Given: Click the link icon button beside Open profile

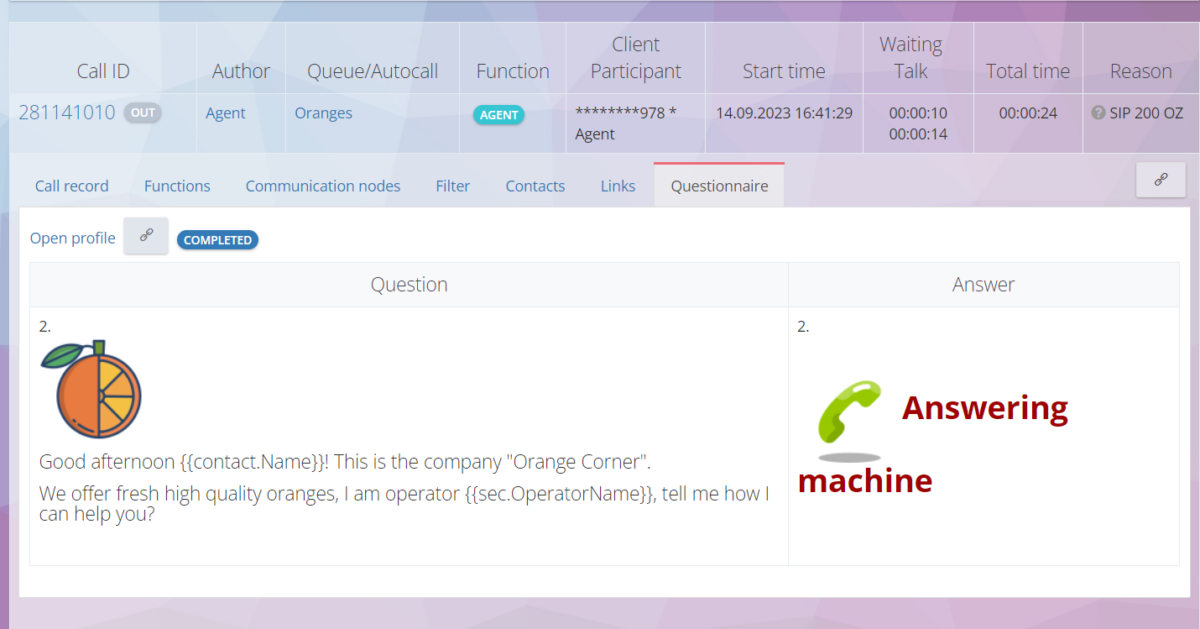Looking at the screenshot, I should [x=146, y=236].
